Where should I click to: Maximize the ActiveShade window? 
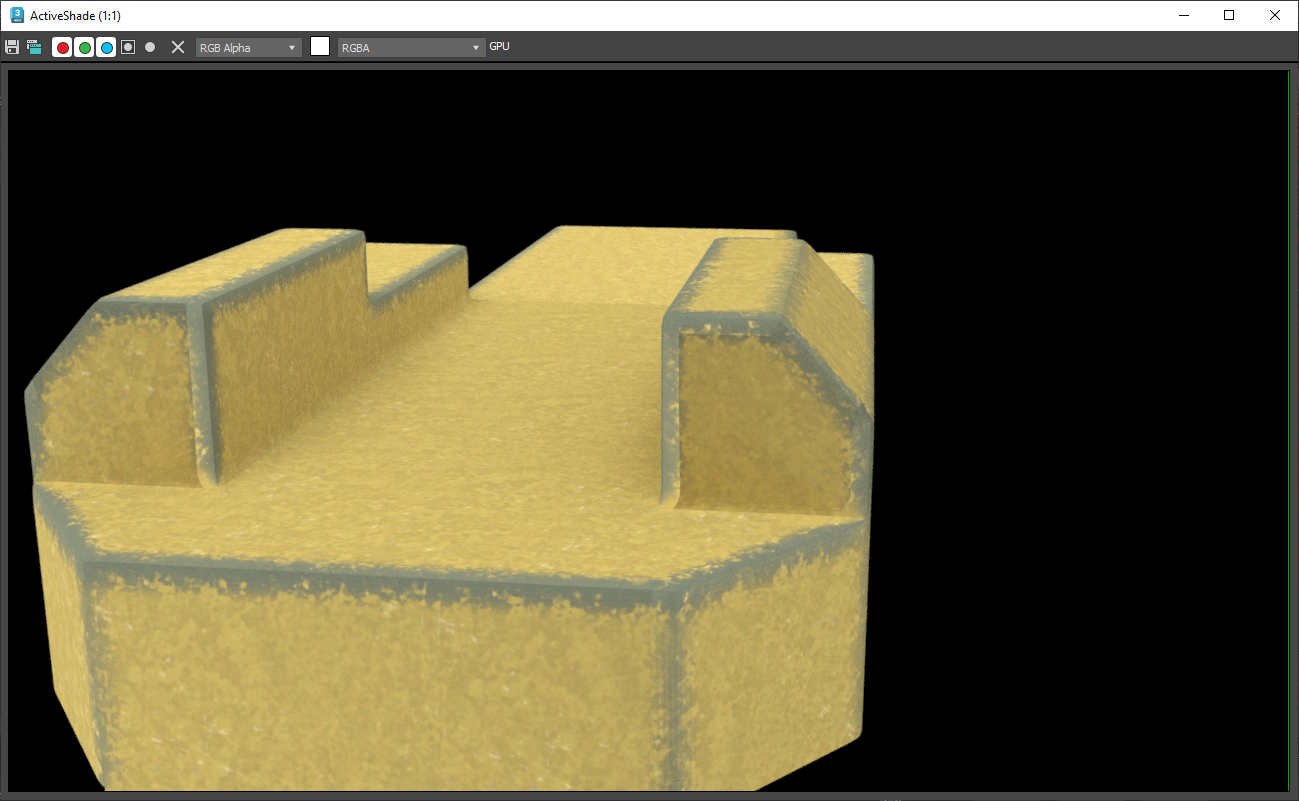coord(1229,15)
